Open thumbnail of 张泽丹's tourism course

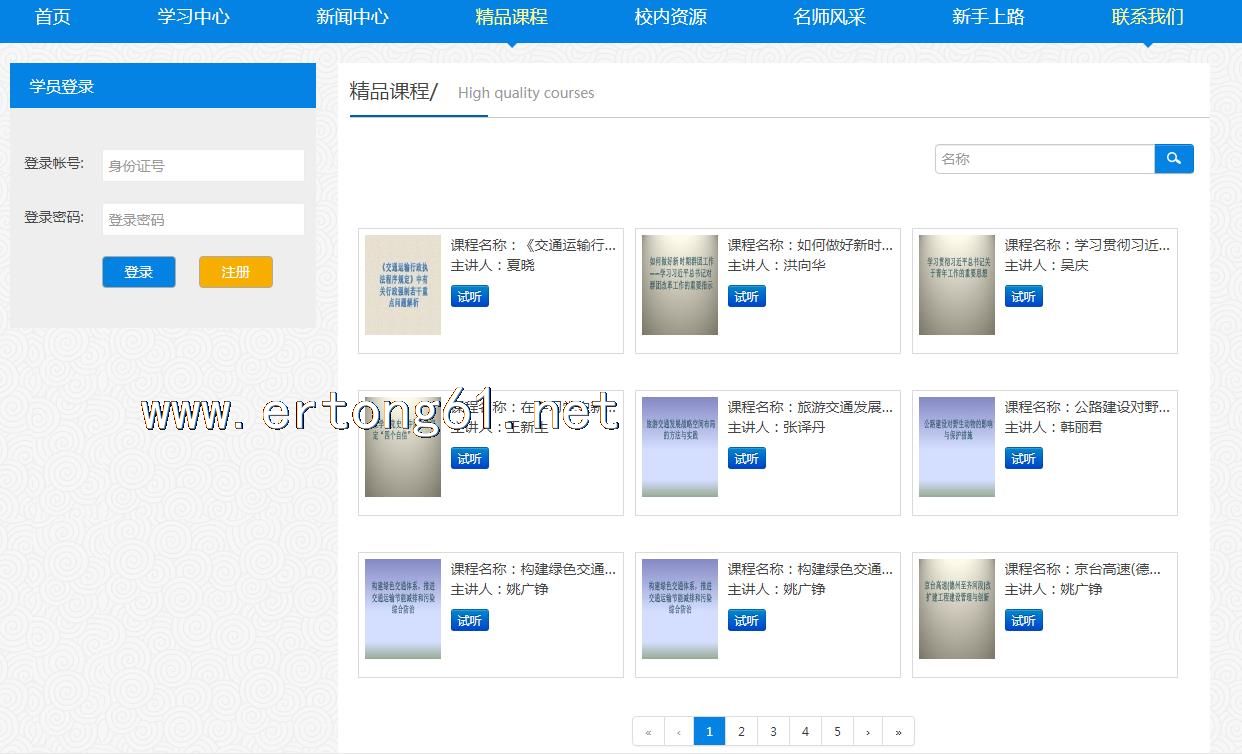pos(680,447)
